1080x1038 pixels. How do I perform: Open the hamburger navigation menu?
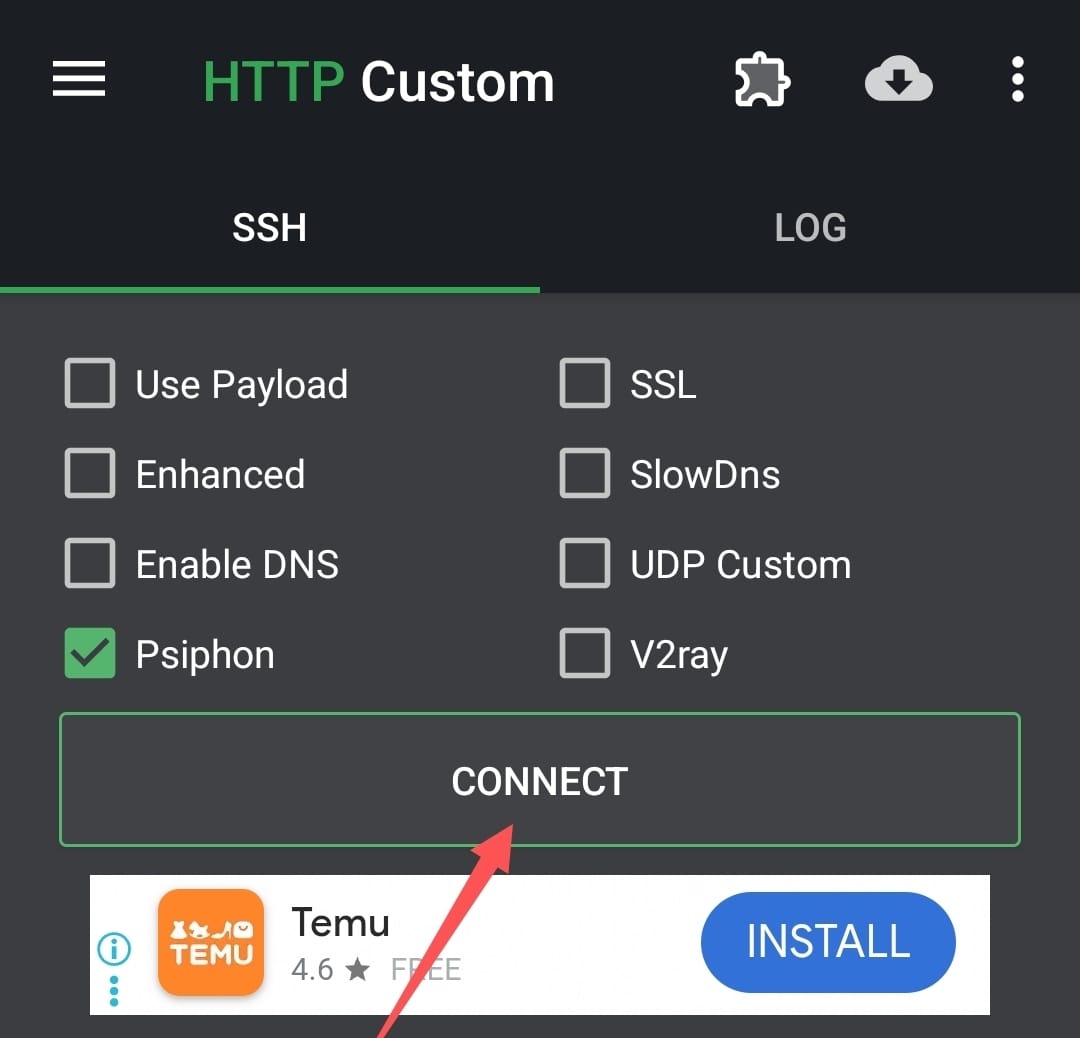coord(79,79)
